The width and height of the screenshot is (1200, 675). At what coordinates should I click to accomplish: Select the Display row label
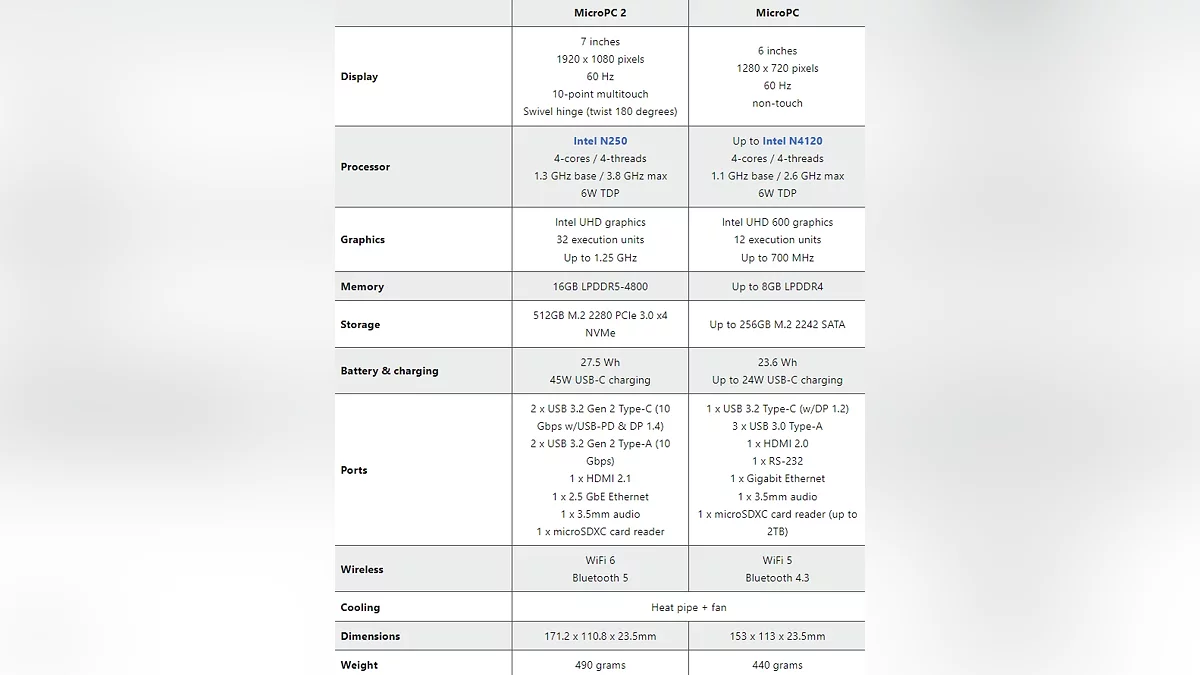359,77
